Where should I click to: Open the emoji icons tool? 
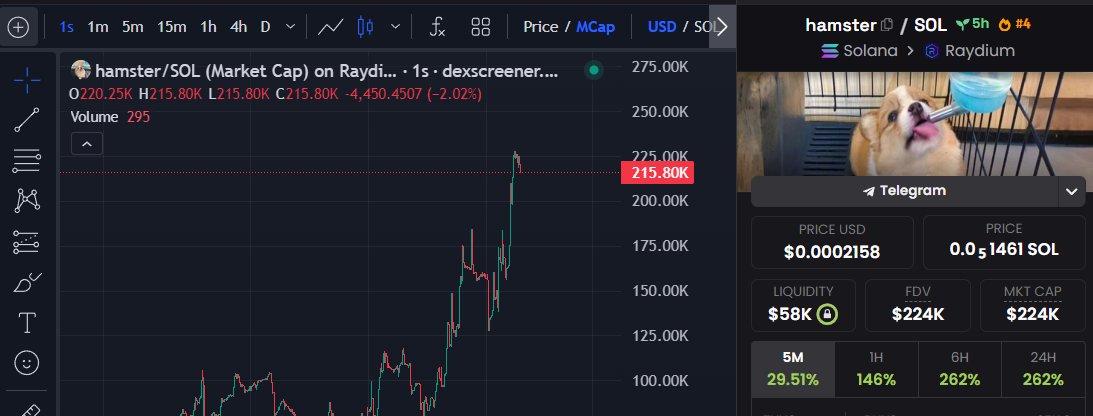click(26, 363)
